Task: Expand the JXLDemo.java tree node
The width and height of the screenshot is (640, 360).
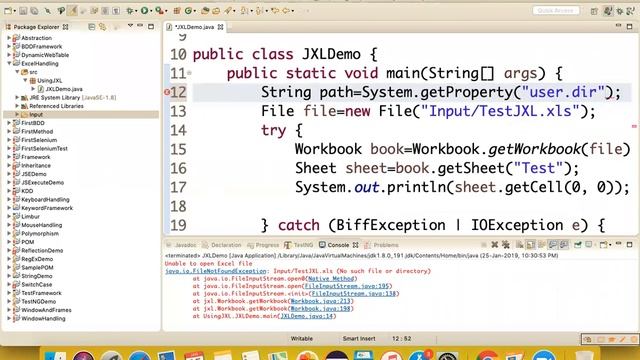Action: coord(33,89)
